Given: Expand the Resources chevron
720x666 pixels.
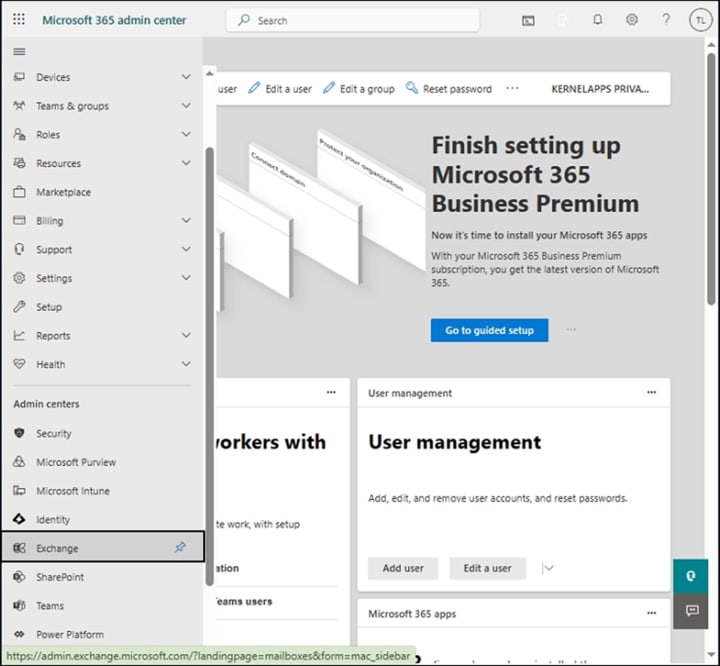Looking at the screenshot, I should pos(186,163).
